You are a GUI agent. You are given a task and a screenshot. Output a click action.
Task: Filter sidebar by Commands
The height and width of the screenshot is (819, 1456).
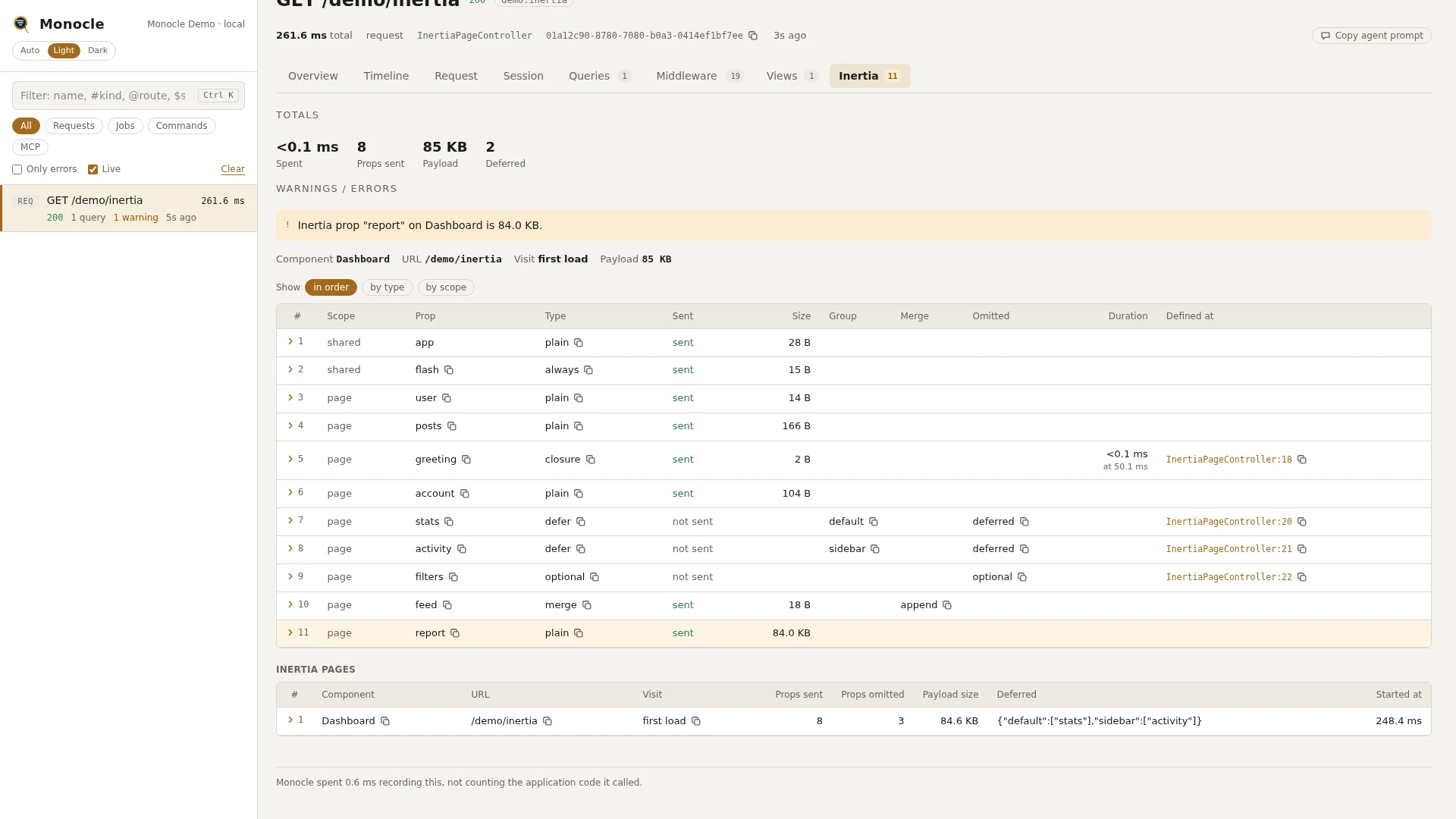coord(181,126)
